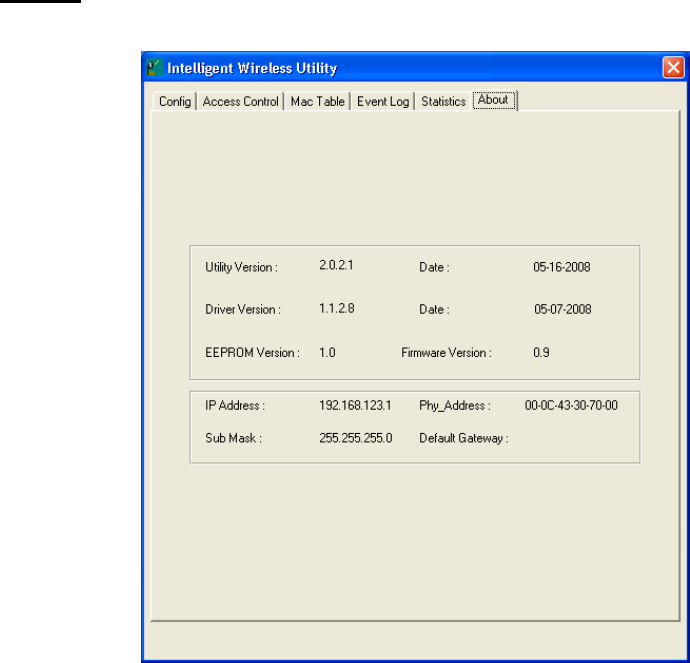Open the Statistics tab
The image size is (690, 663).
tap(443, 102)
